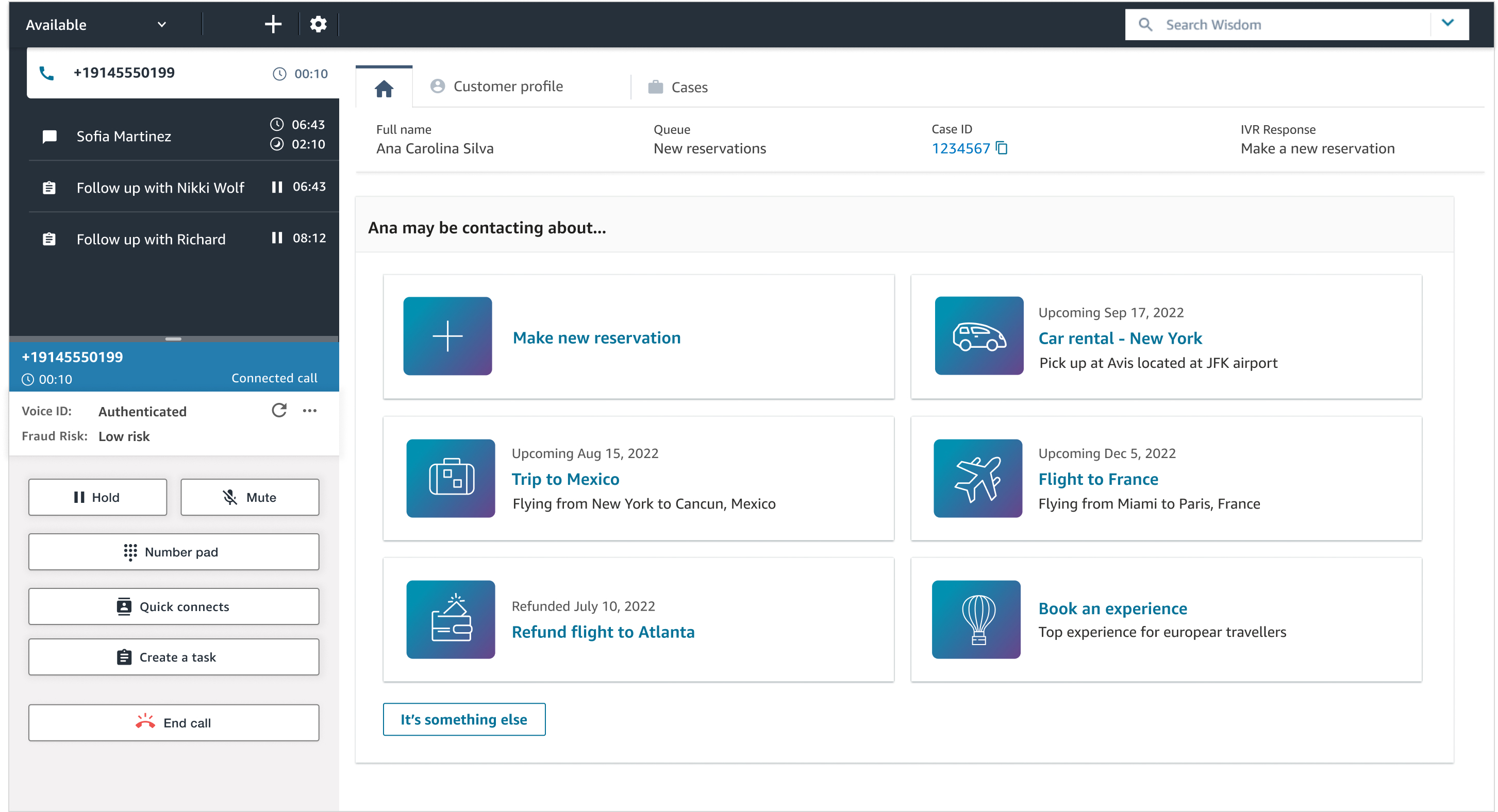
Task: Toggle the Hold state for active call
Action: [96, 496]
